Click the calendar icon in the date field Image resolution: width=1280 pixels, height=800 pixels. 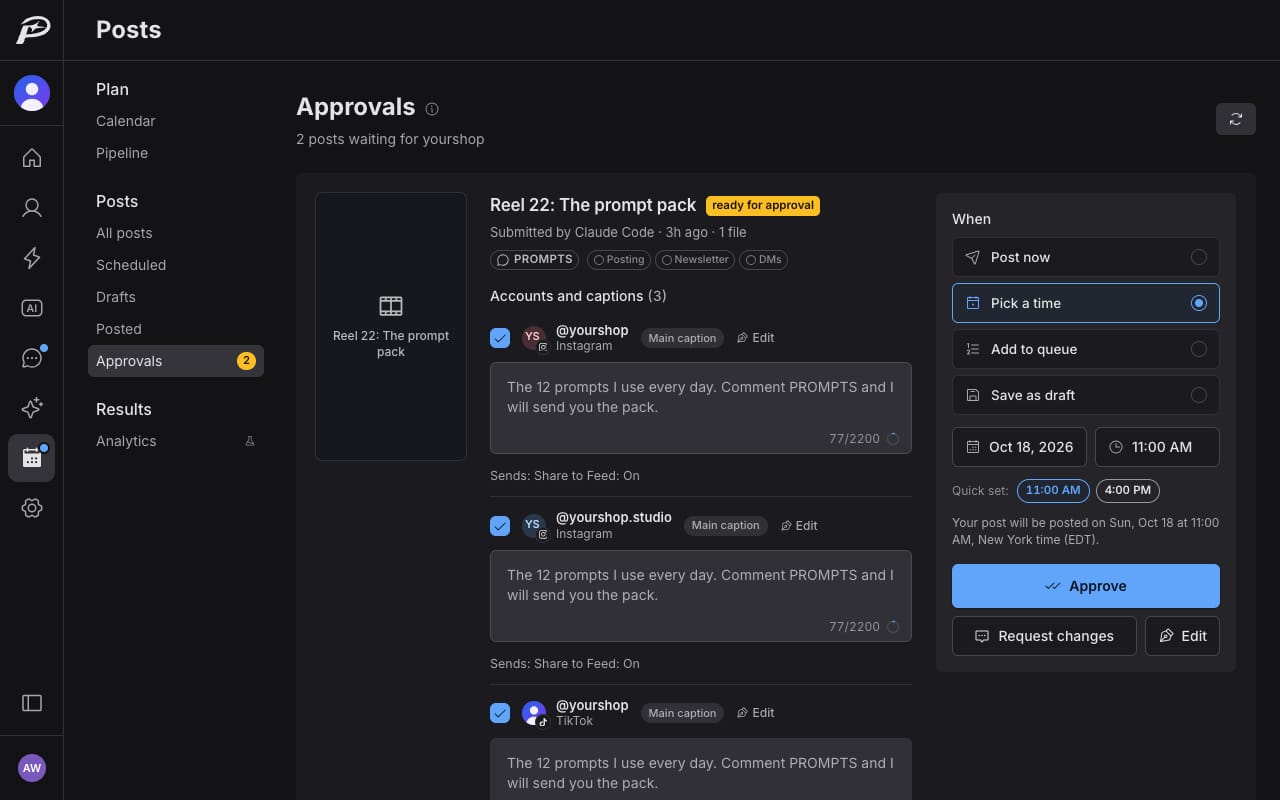(x=973, y=447)
